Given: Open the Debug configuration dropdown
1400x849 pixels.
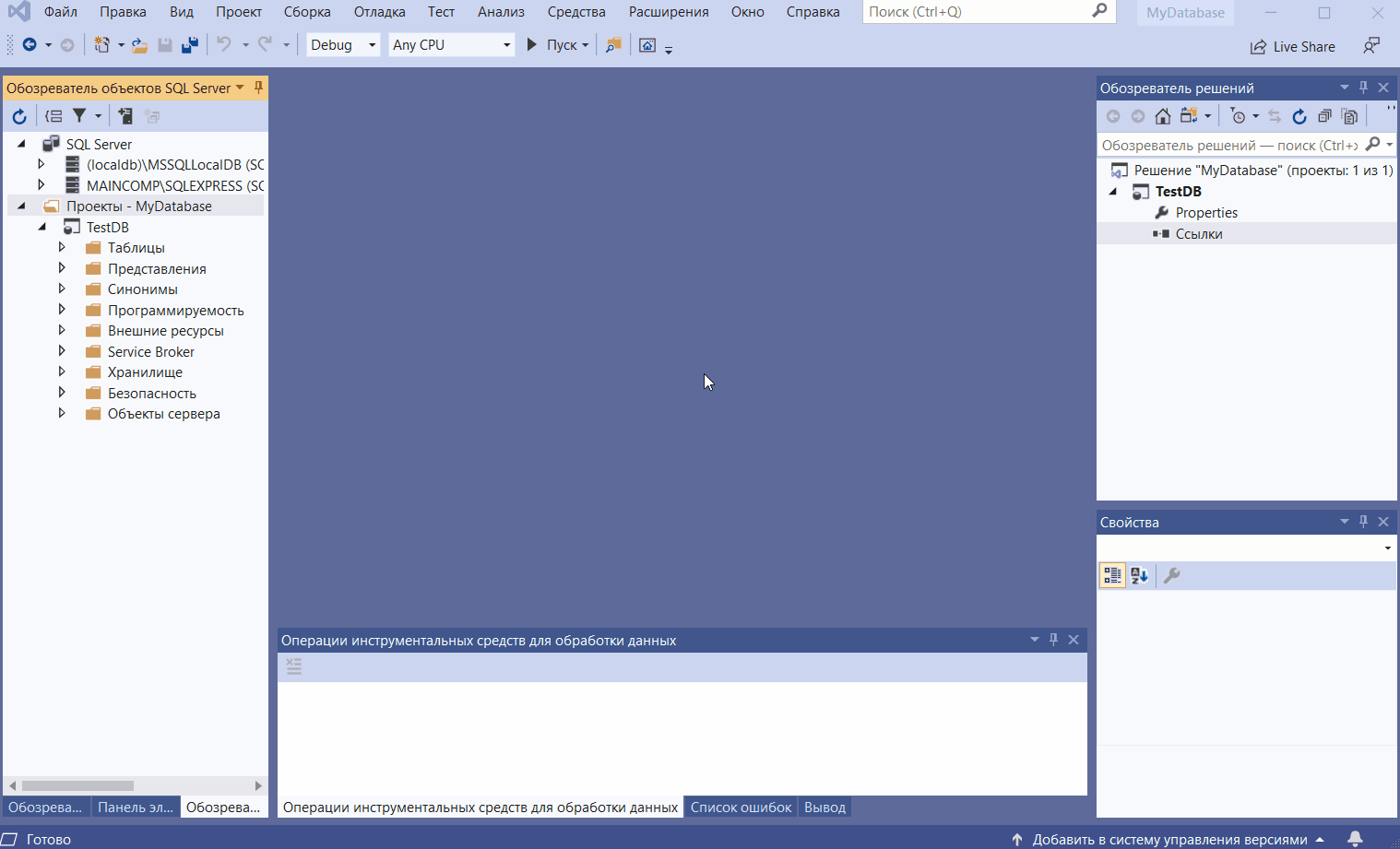Looking at the screenshot, I should [343, 45].
